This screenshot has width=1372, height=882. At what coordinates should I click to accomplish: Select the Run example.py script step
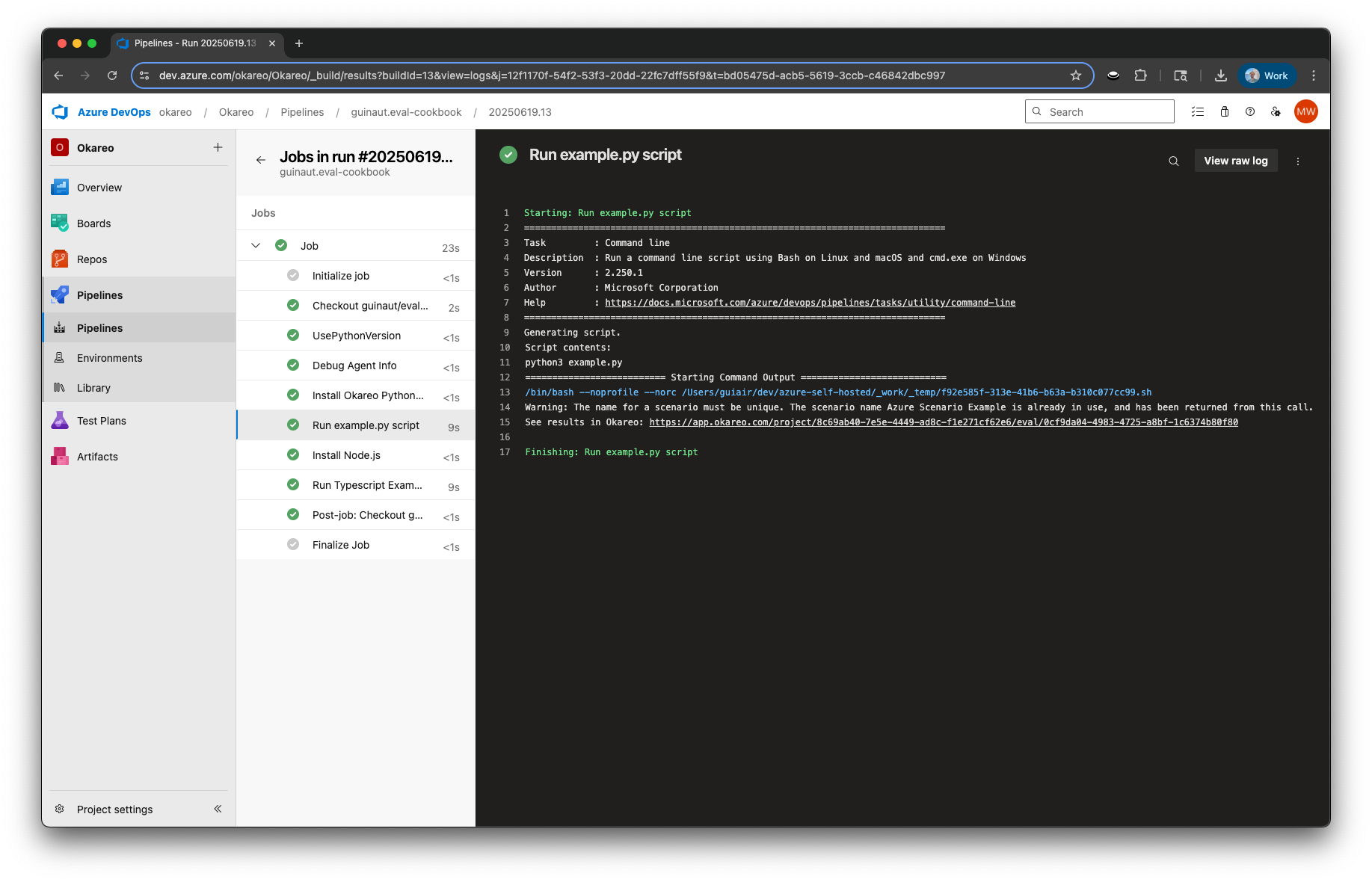(x=356, y=425)
